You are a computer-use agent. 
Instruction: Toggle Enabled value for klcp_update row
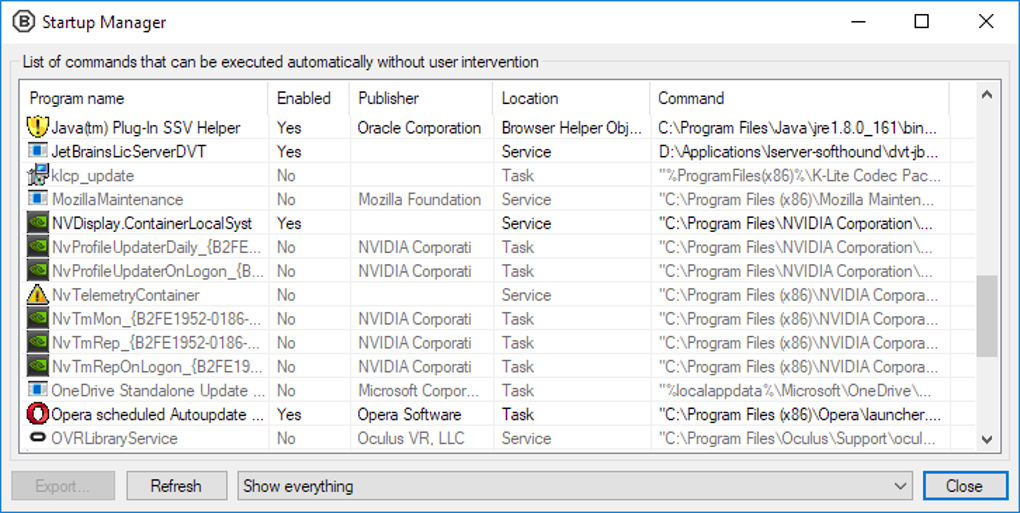(287, 176)
